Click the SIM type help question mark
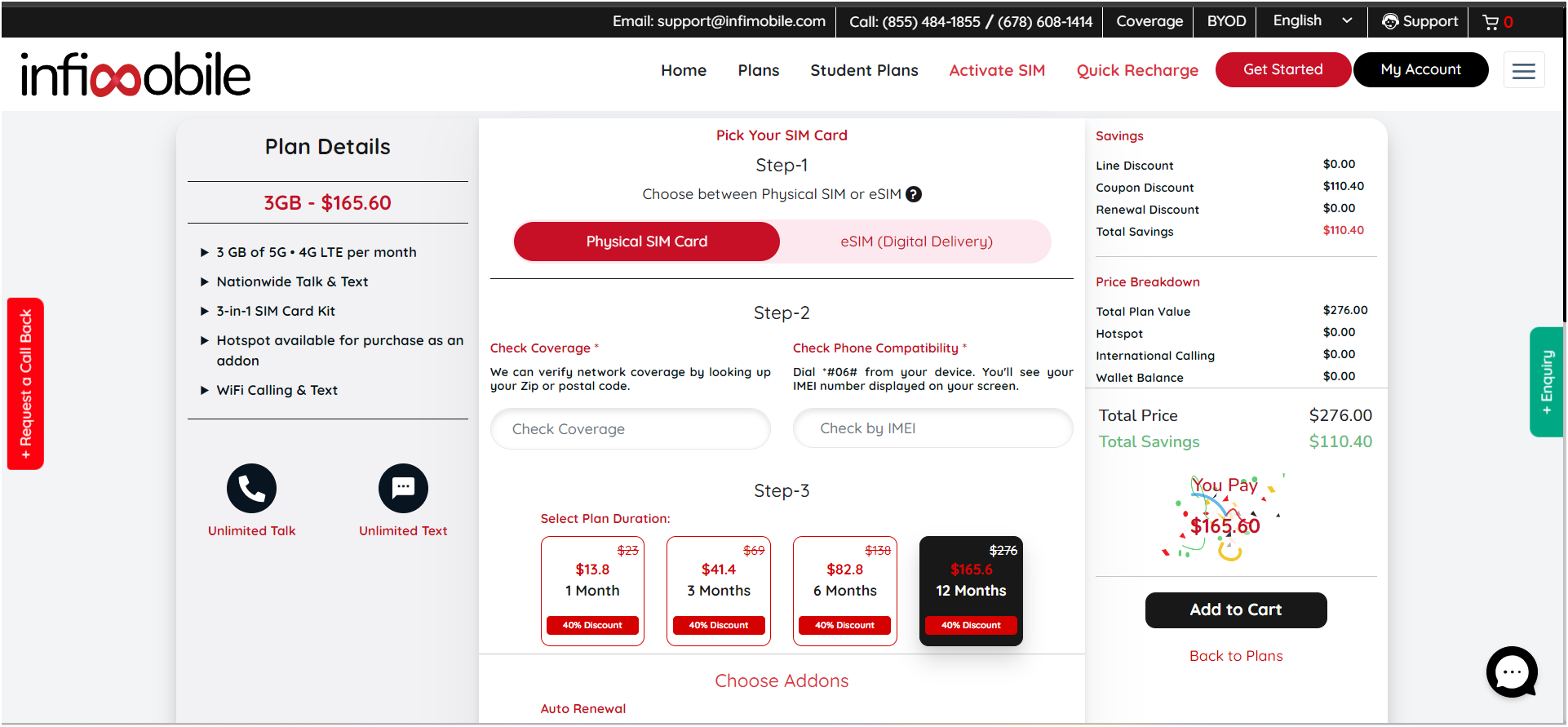 (x=914, y=194)
